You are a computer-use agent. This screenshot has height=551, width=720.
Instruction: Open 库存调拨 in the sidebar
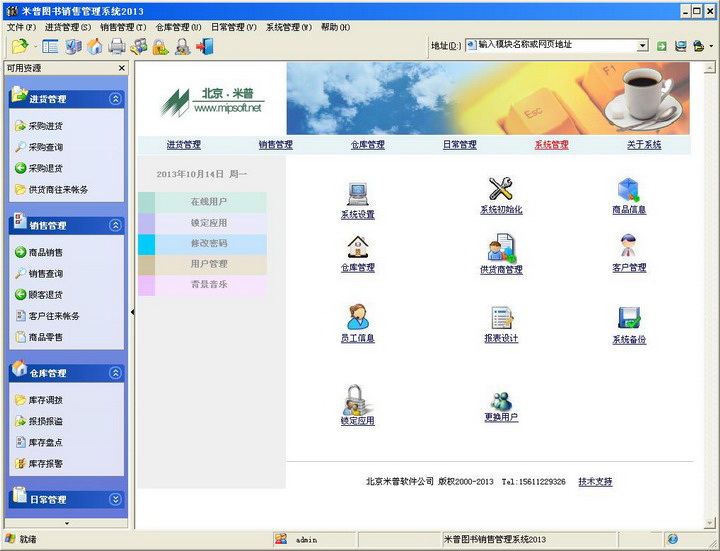click(x=39, y=400)
